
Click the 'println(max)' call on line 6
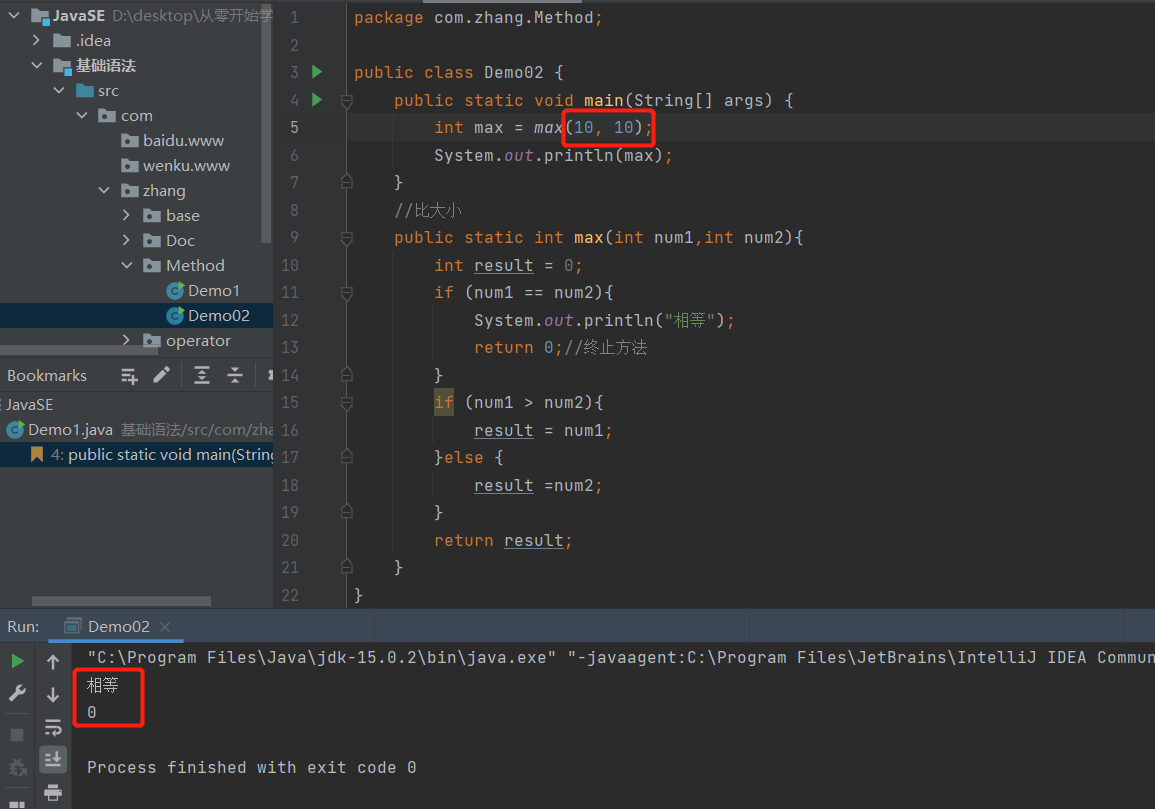pyautogui.click(x=604, y=155)
